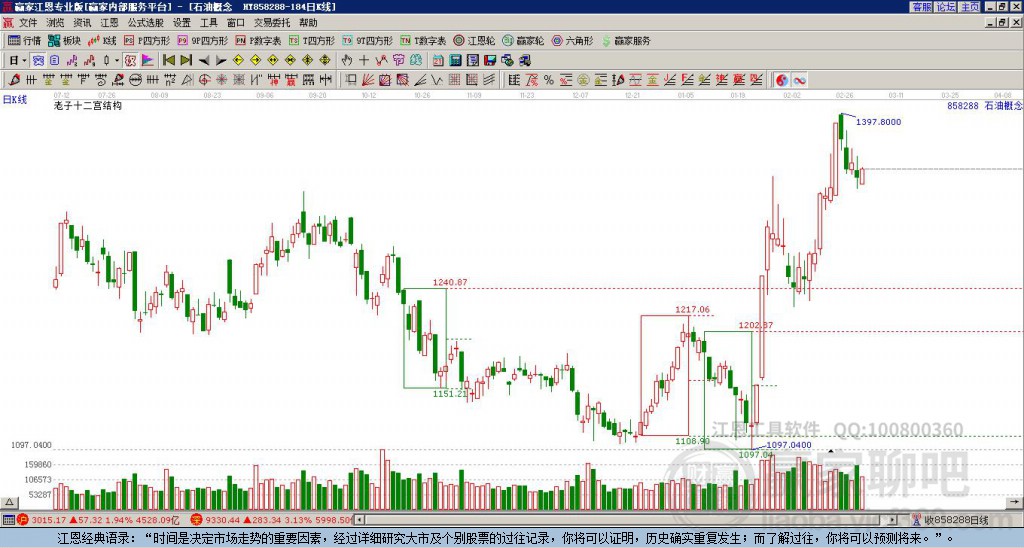Viewport: 1024px width, 548px height.
Task: Click the 858288 石油概念 stock label
Action: [x=985, y=106]
